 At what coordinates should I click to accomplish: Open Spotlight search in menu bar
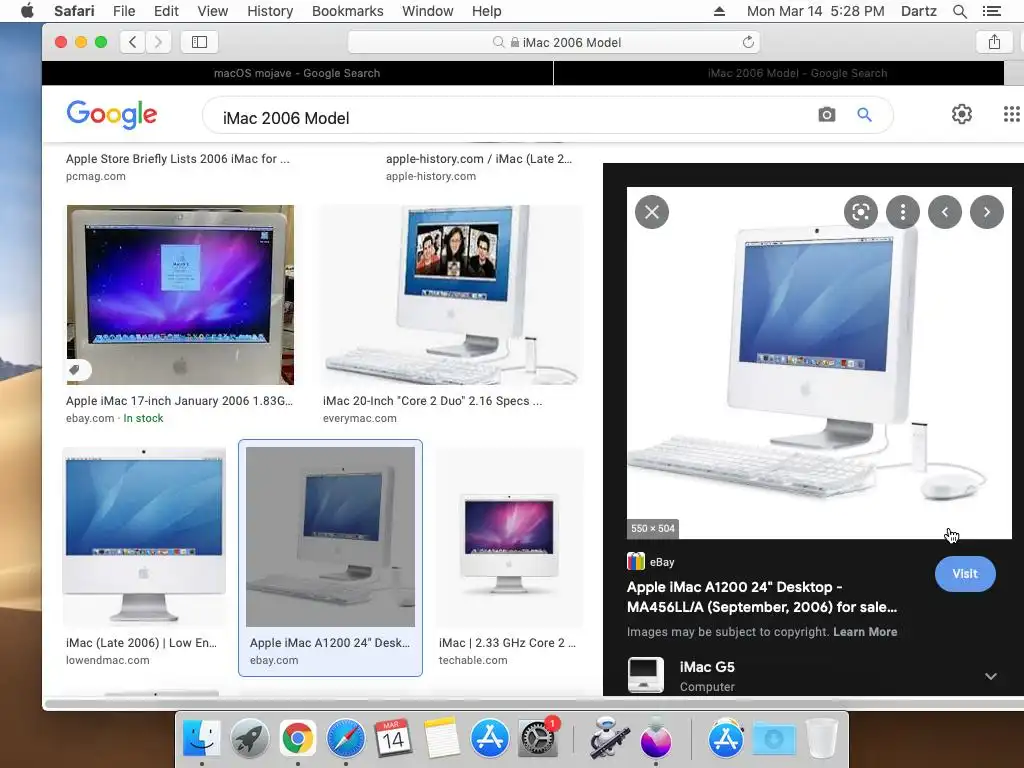click(x=959, y=11)
